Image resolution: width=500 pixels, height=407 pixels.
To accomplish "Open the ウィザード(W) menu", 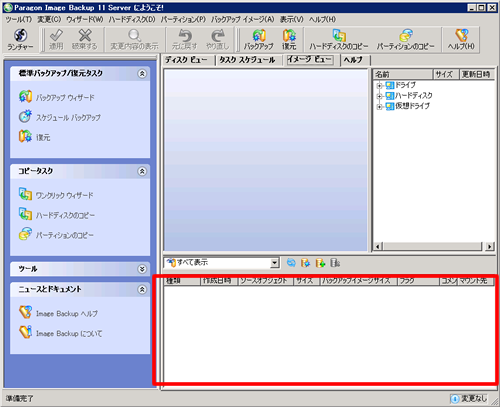I will (85, 20).
